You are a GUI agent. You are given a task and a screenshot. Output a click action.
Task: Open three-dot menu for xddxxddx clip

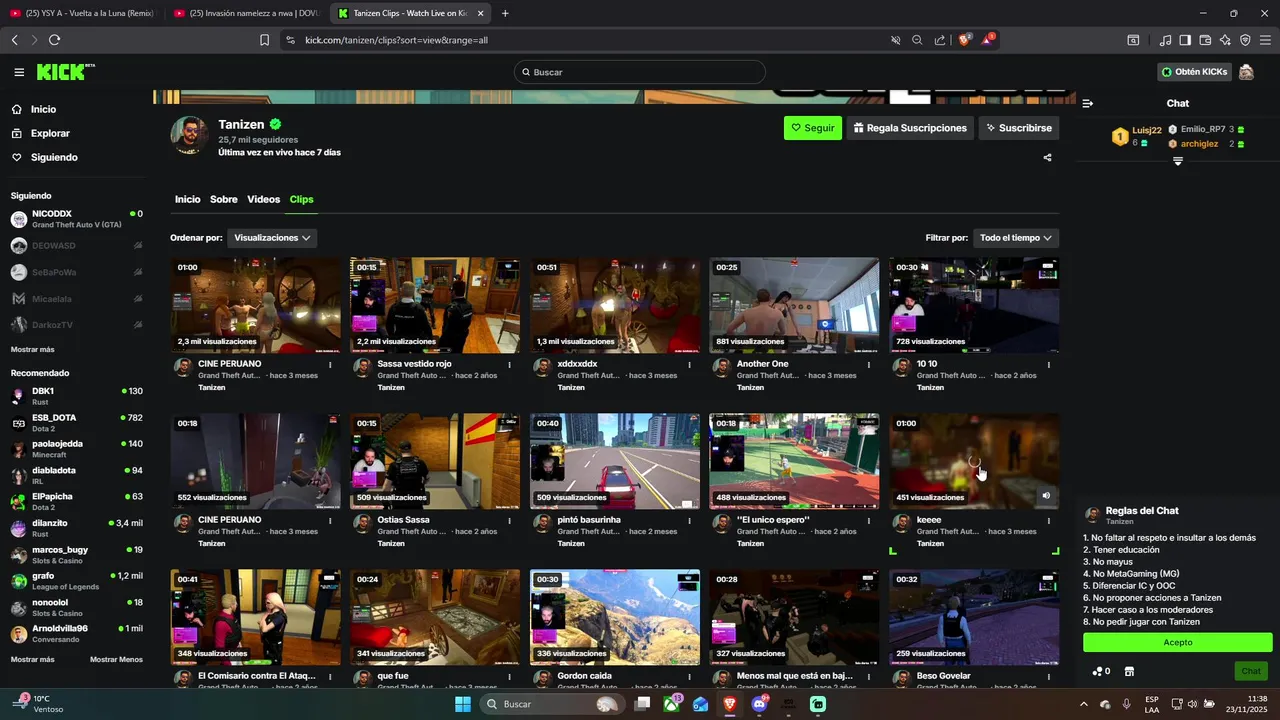tap(690, 365)
